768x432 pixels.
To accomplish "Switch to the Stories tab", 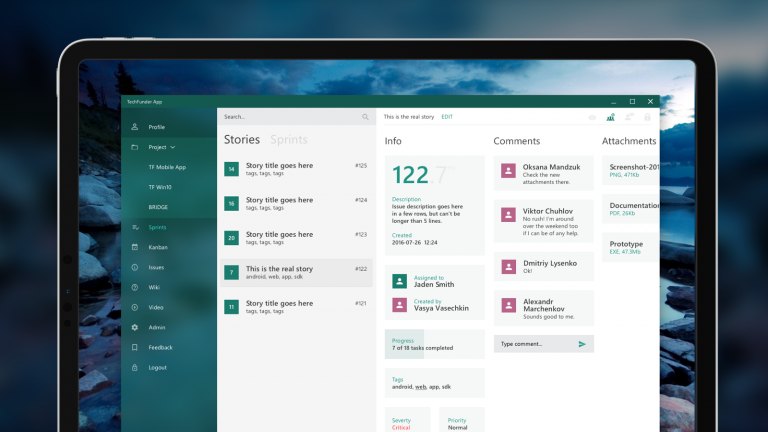I will coord(242,140).
